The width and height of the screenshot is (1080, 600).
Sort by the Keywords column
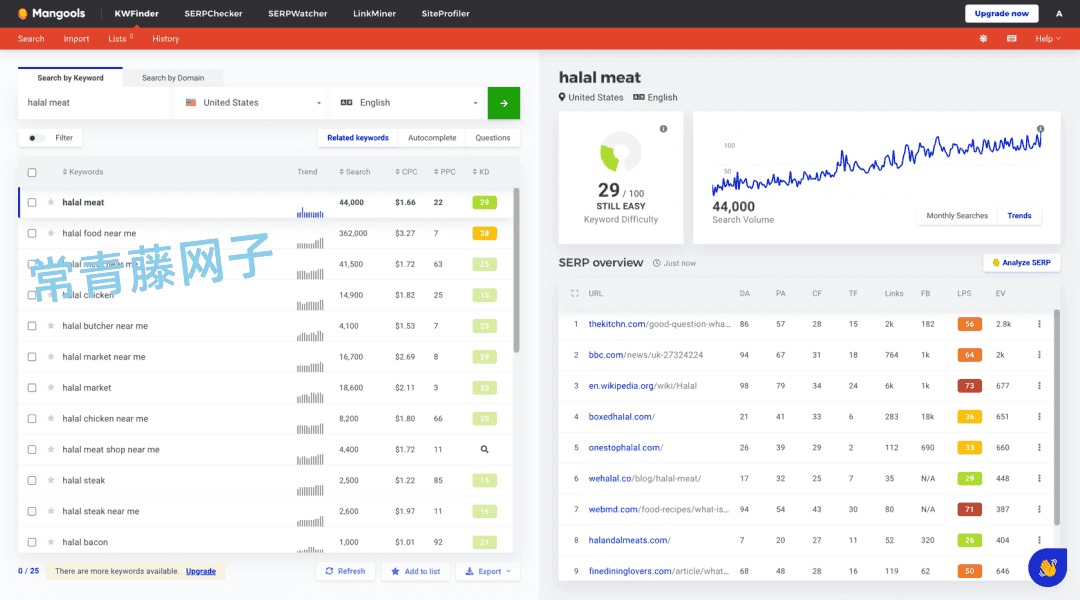point(83,172)
